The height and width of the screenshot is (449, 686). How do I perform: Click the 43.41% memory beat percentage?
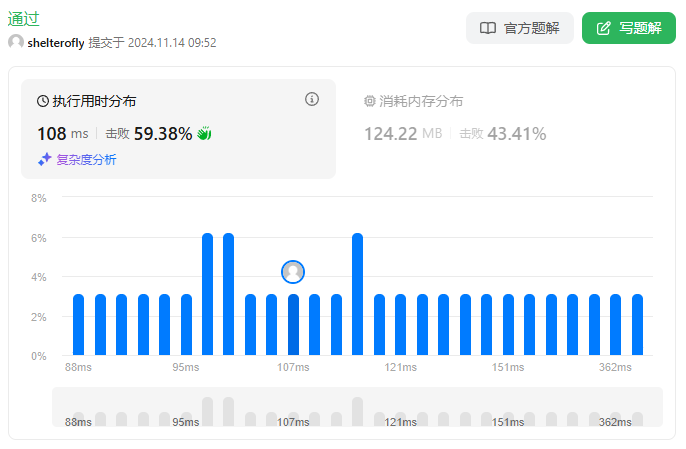click(517, 133)
